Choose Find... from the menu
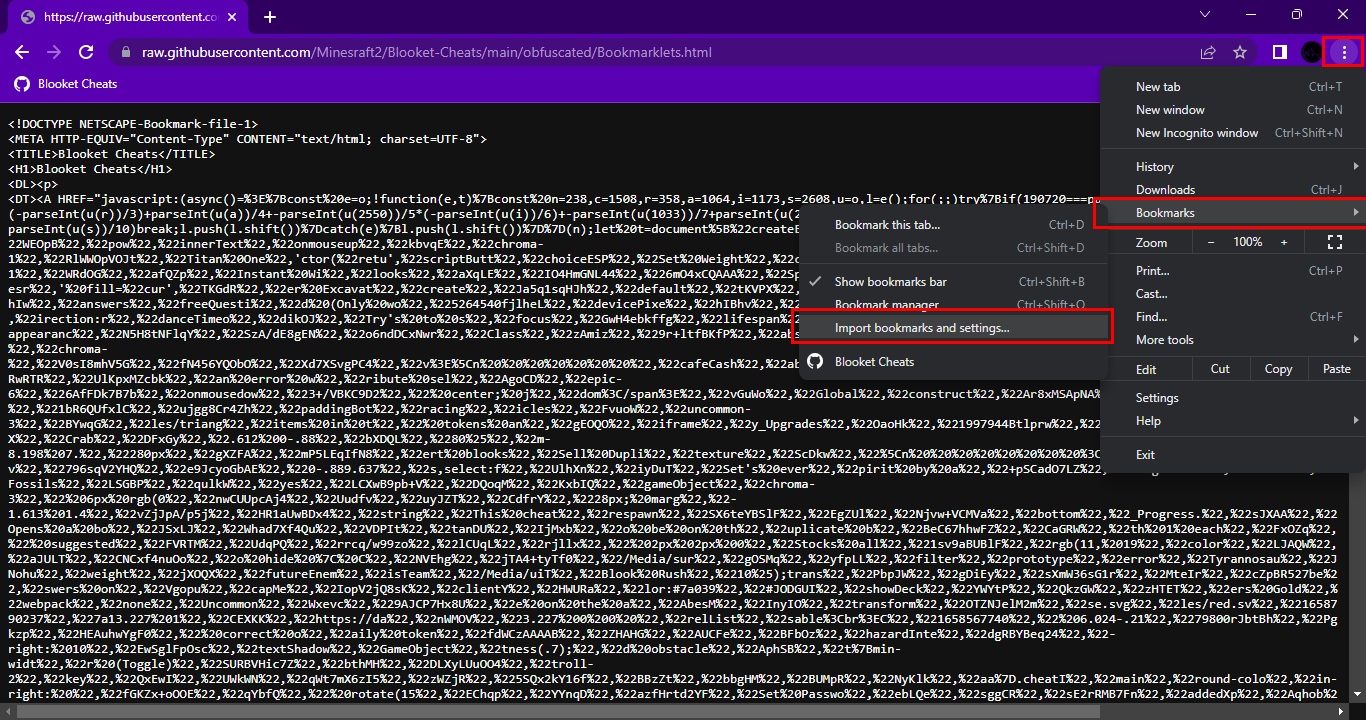Screen dimensions: 1366x720 pyautogui.click(x=1233, y=317)
